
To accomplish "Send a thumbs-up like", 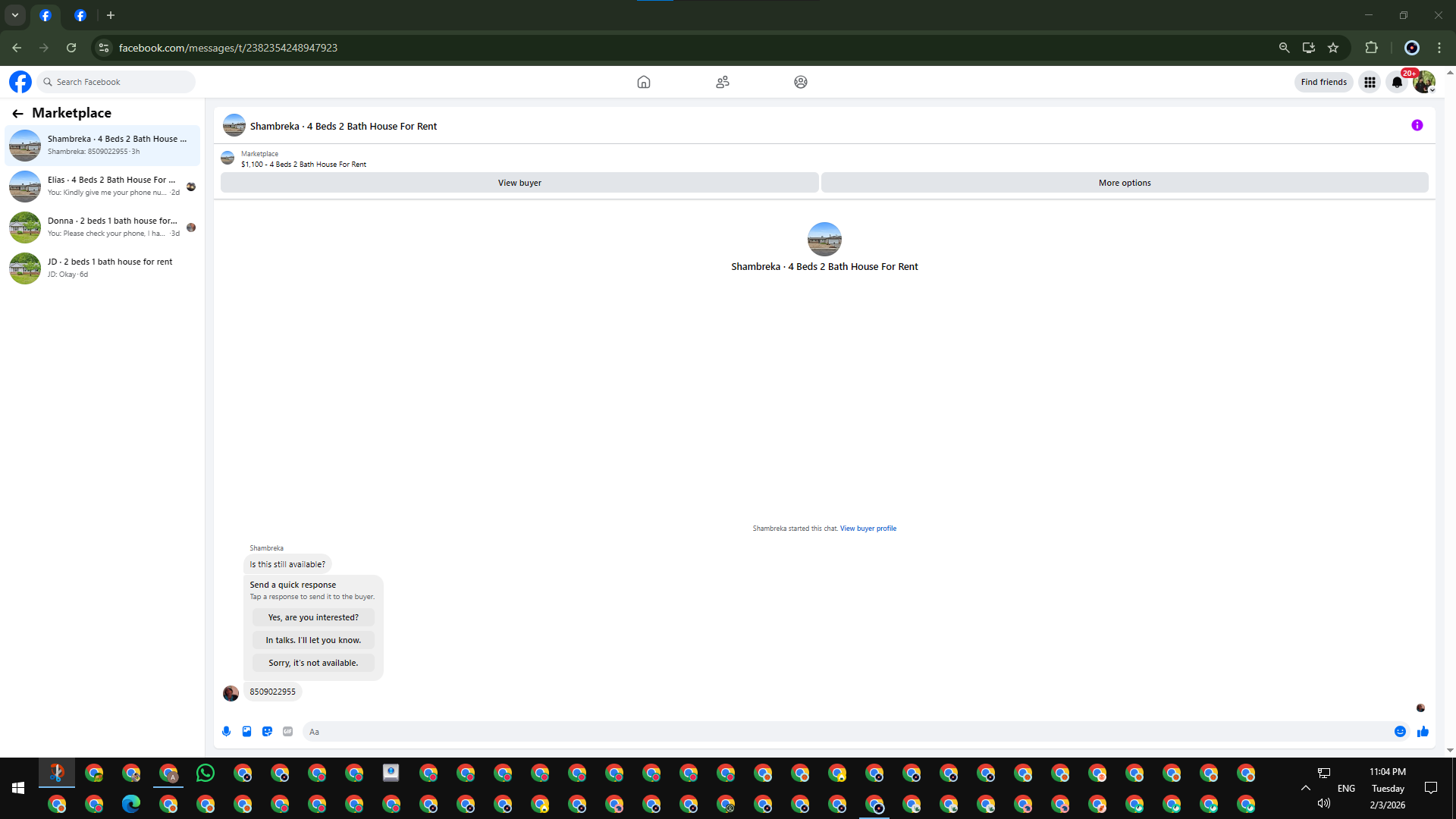I will coord(1423,732).
